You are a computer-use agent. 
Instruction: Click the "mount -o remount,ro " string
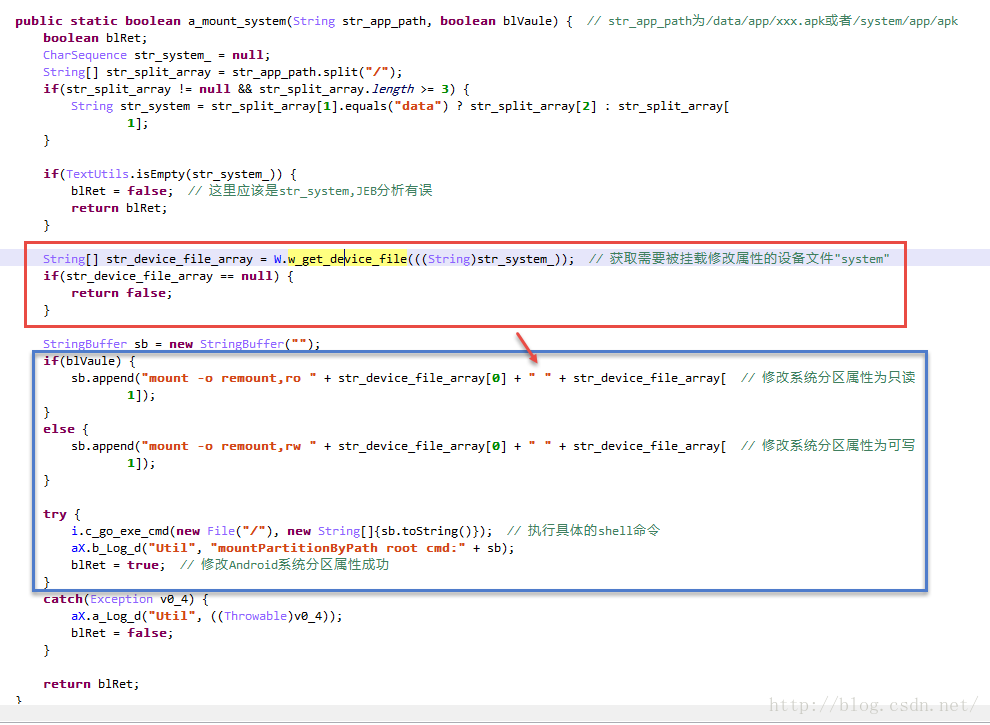pos(229,378)
